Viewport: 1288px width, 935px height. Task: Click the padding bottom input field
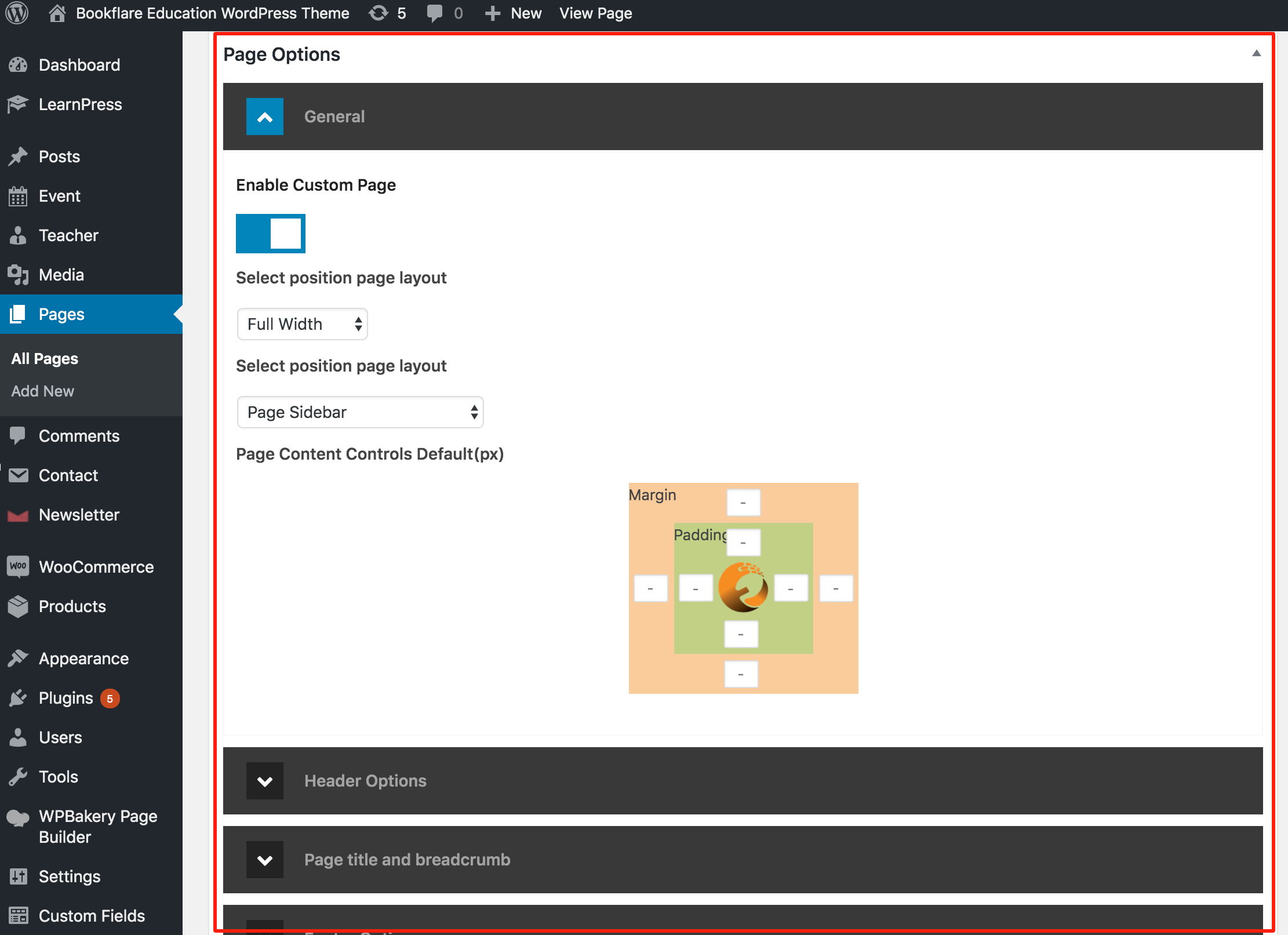741,634
